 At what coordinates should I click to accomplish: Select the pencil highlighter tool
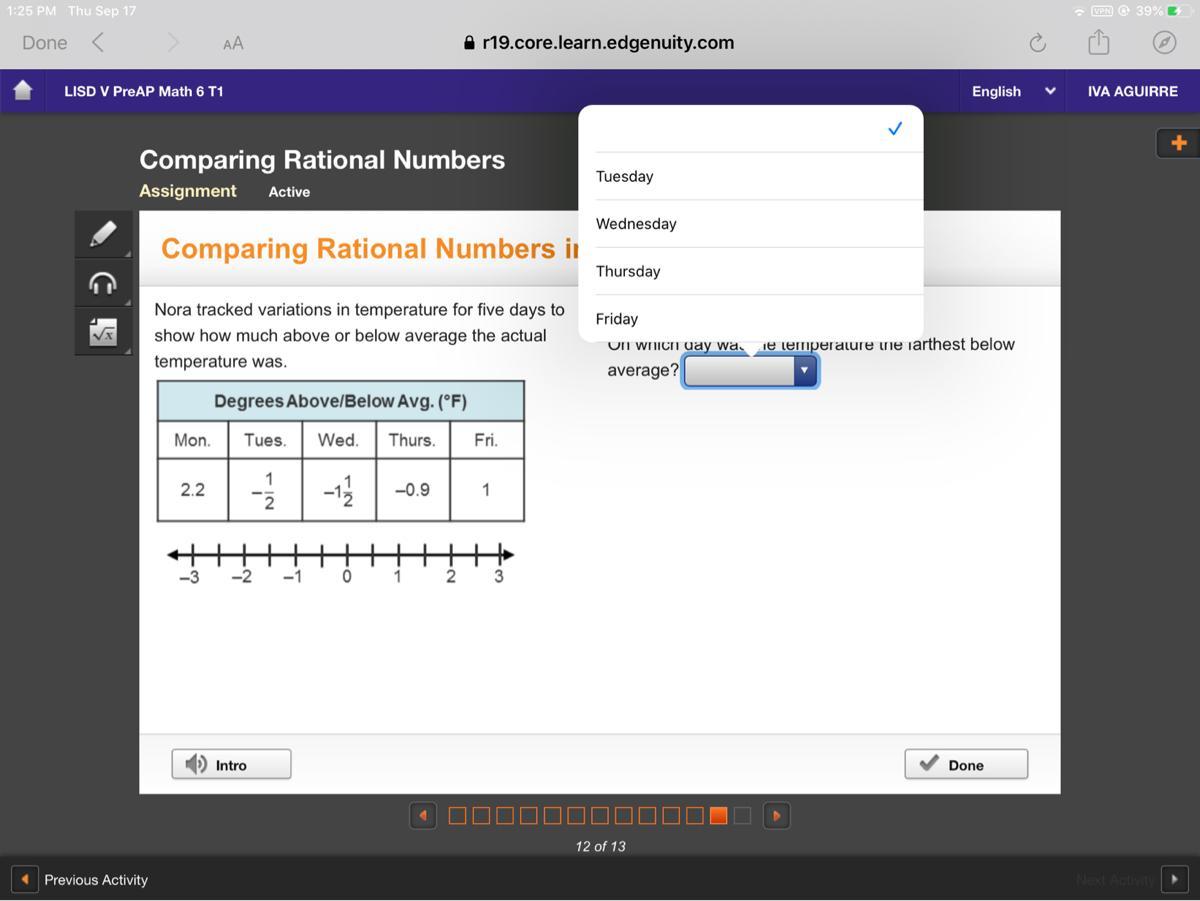103,235
